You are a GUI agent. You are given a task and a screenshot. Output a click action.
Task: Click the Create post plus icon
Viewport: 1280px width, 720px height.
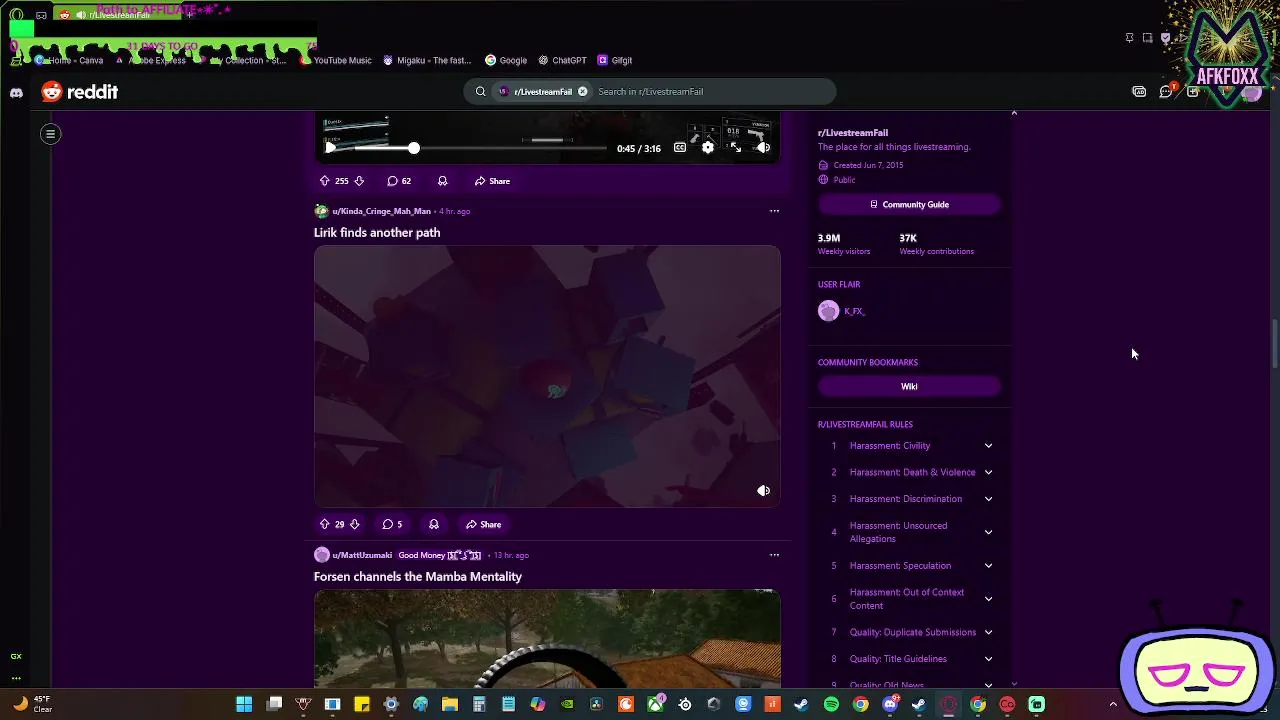[1193, 92]
